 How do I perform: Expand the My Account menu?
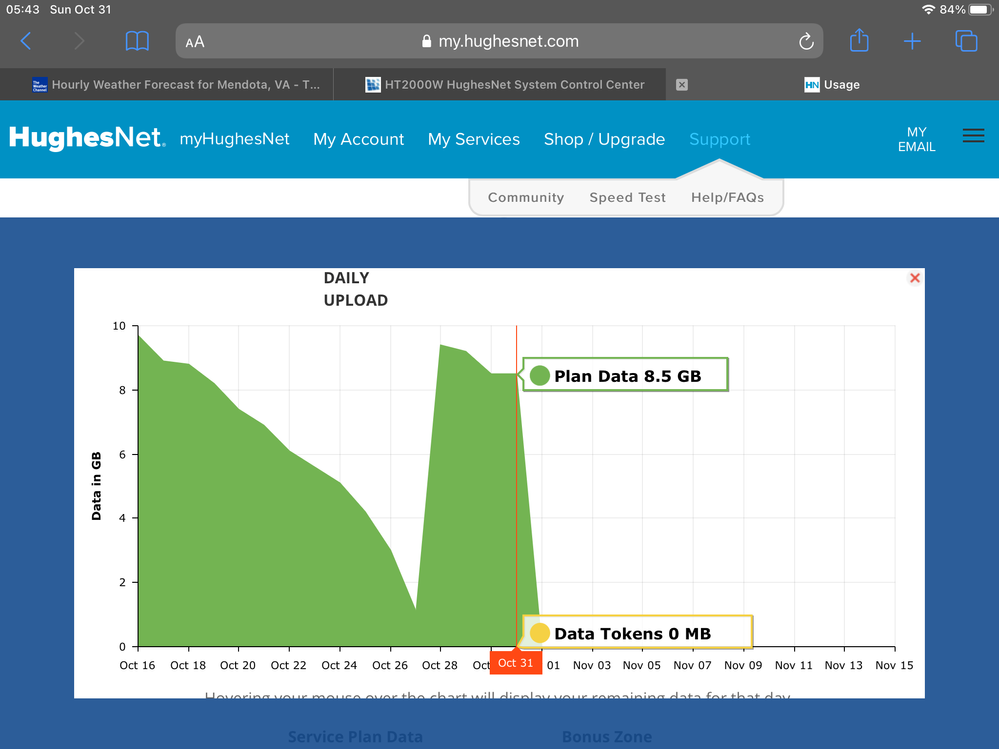pyautogui.click(x=358, y=139)
